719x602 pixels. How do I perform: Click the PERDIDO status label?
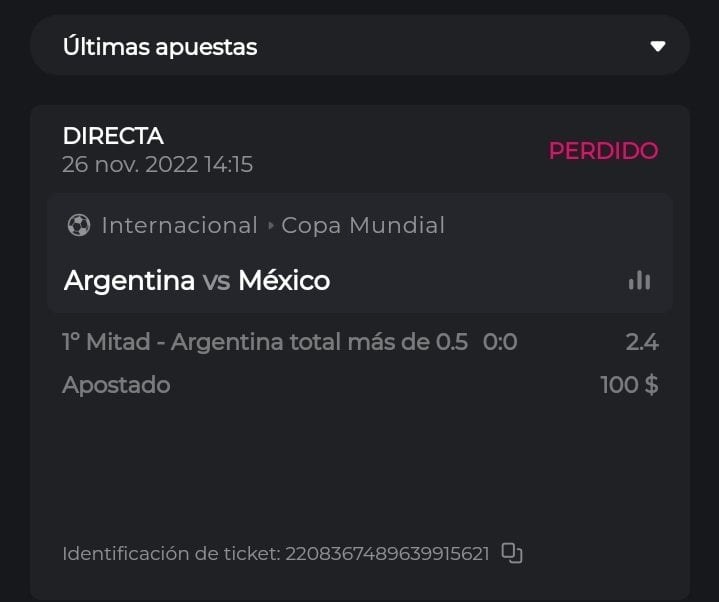point(603,151)
